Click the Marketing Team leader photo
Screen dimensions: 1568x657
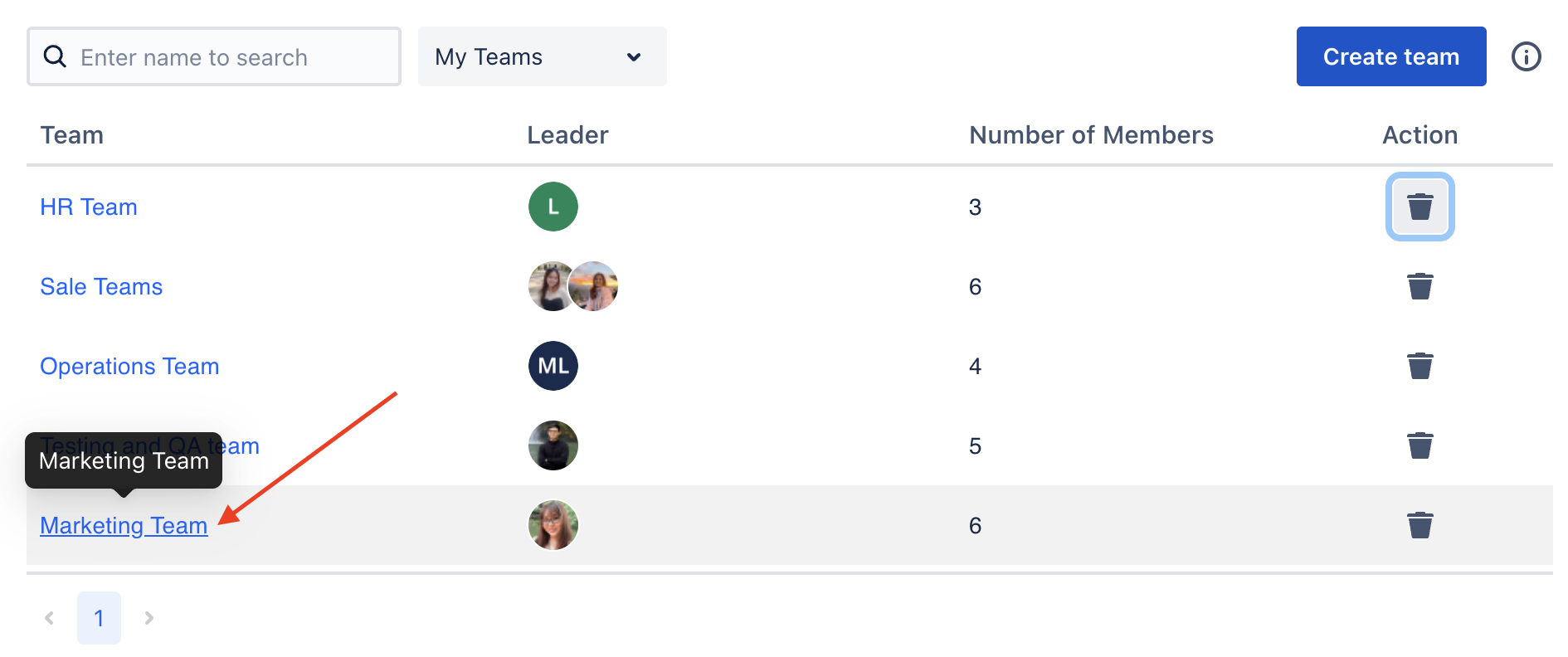click(553, 525)
